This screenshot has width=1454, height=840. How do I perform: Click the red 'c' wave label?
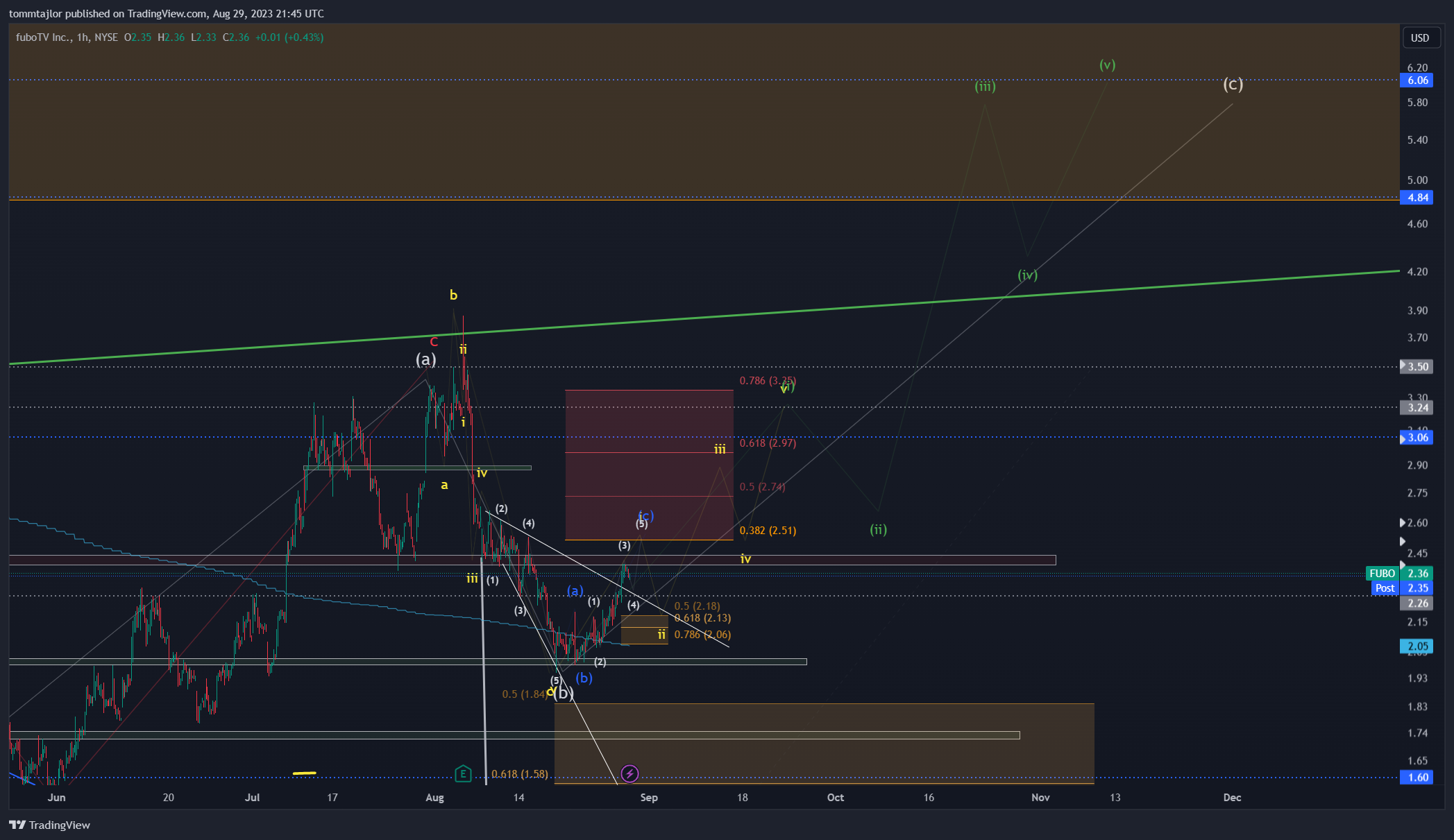pyautogui.click(x=434, y=341)
